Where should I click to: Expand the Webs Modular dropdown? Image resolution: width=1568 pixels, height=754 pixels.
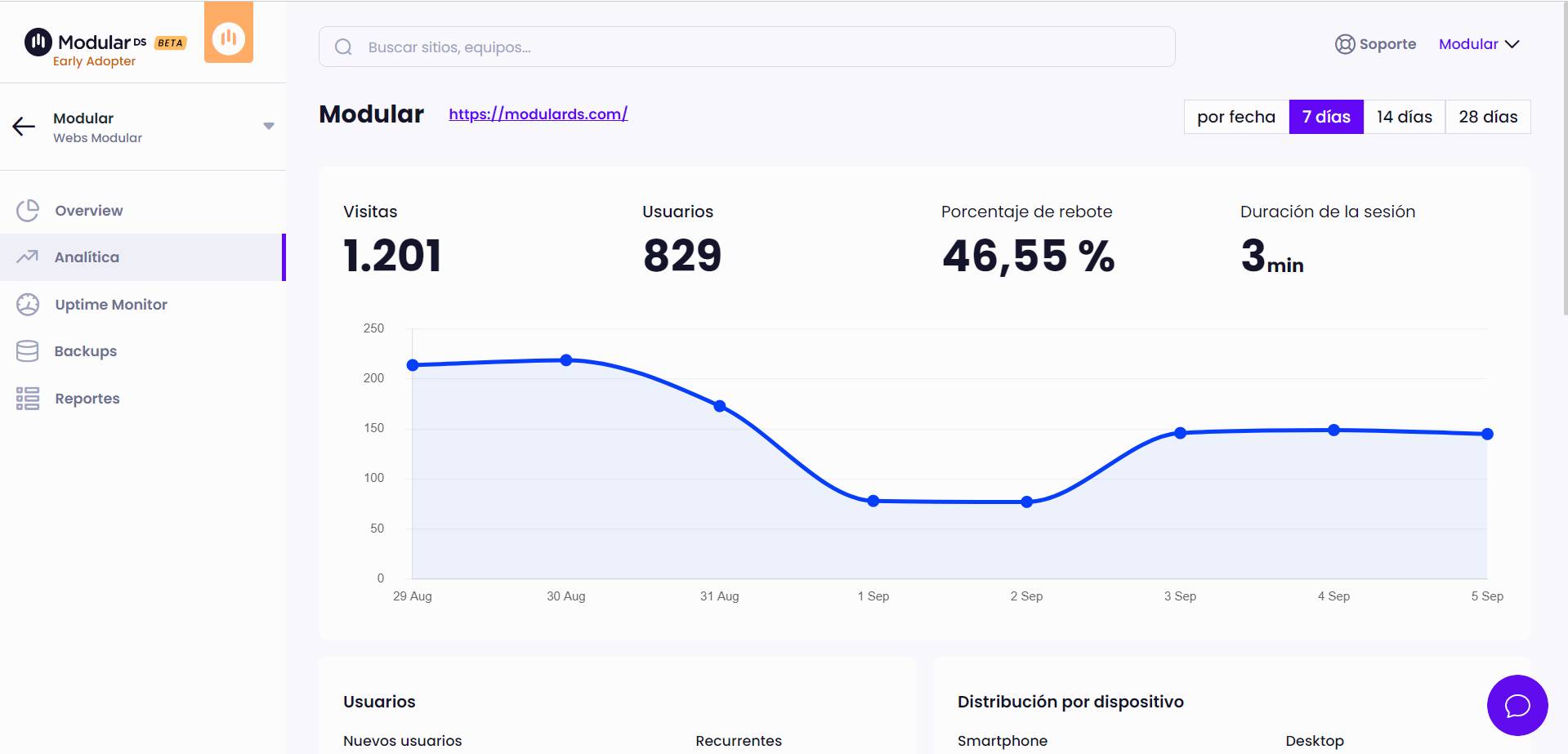[x=268, y=126]
